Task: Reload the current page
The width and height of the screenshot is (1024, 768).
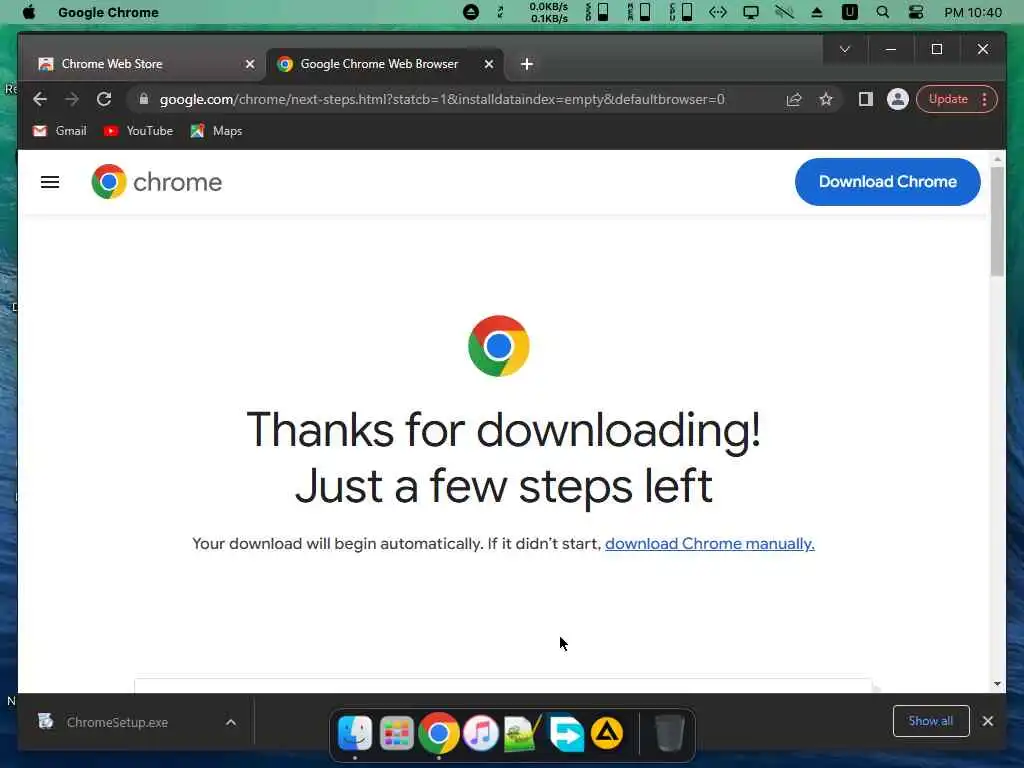Action: point(104,99)
